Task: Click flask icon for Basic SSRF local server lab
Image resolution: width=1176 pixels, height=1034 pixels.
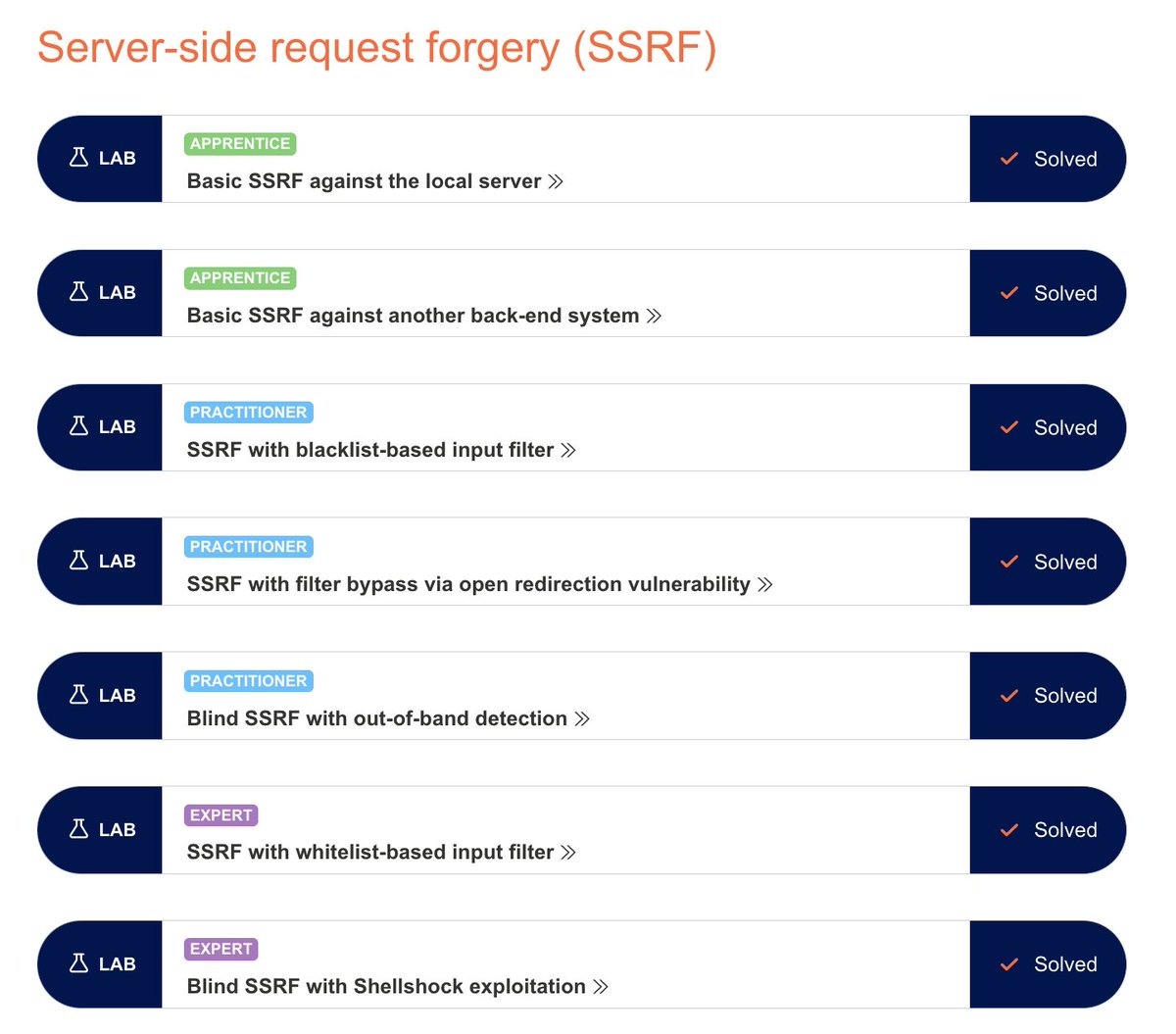Action: pos(79,158)
